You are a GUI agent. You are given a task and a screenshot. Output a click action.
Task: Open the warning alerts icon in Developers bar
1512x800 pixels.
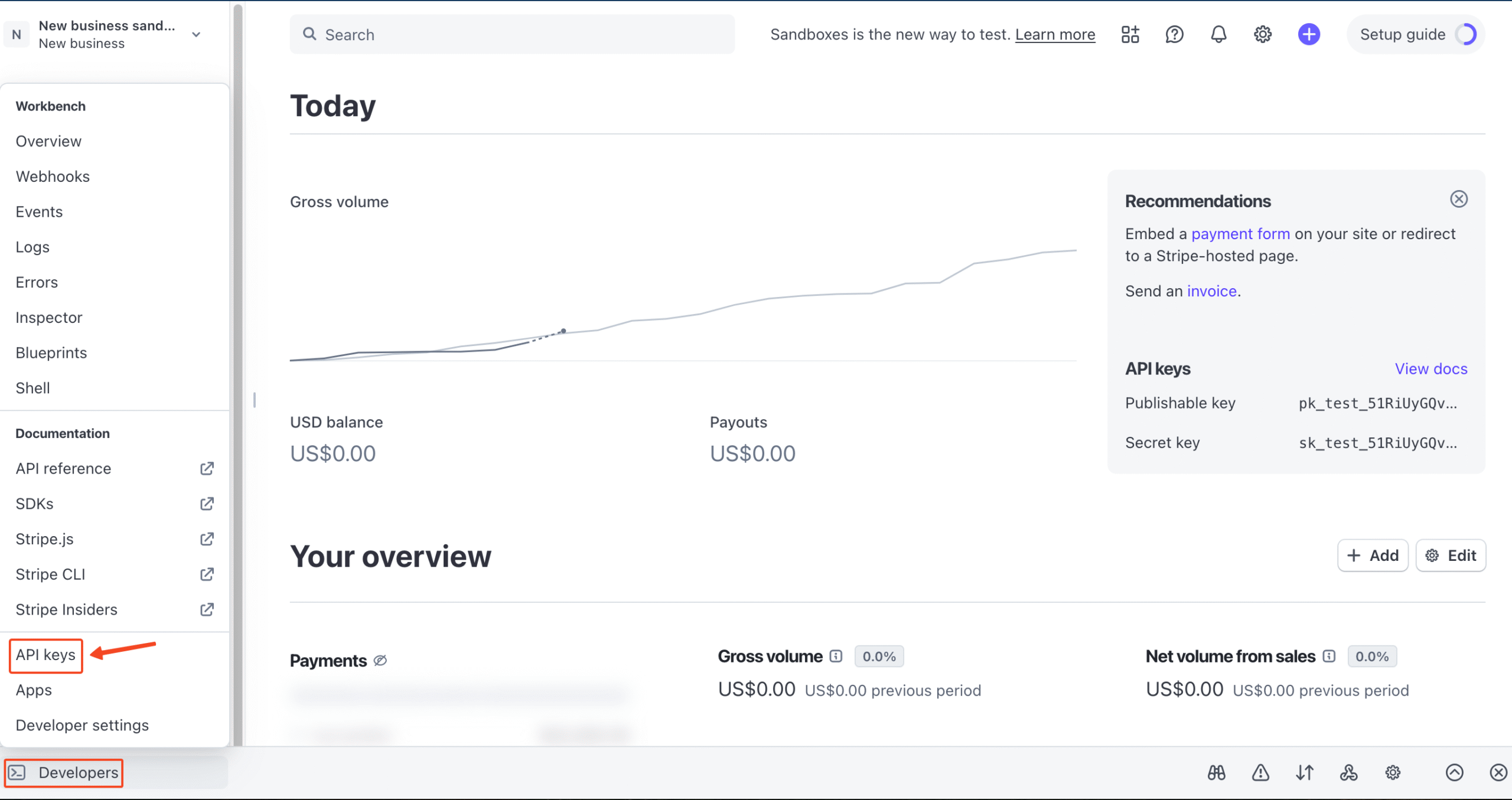pos(1260,772)
